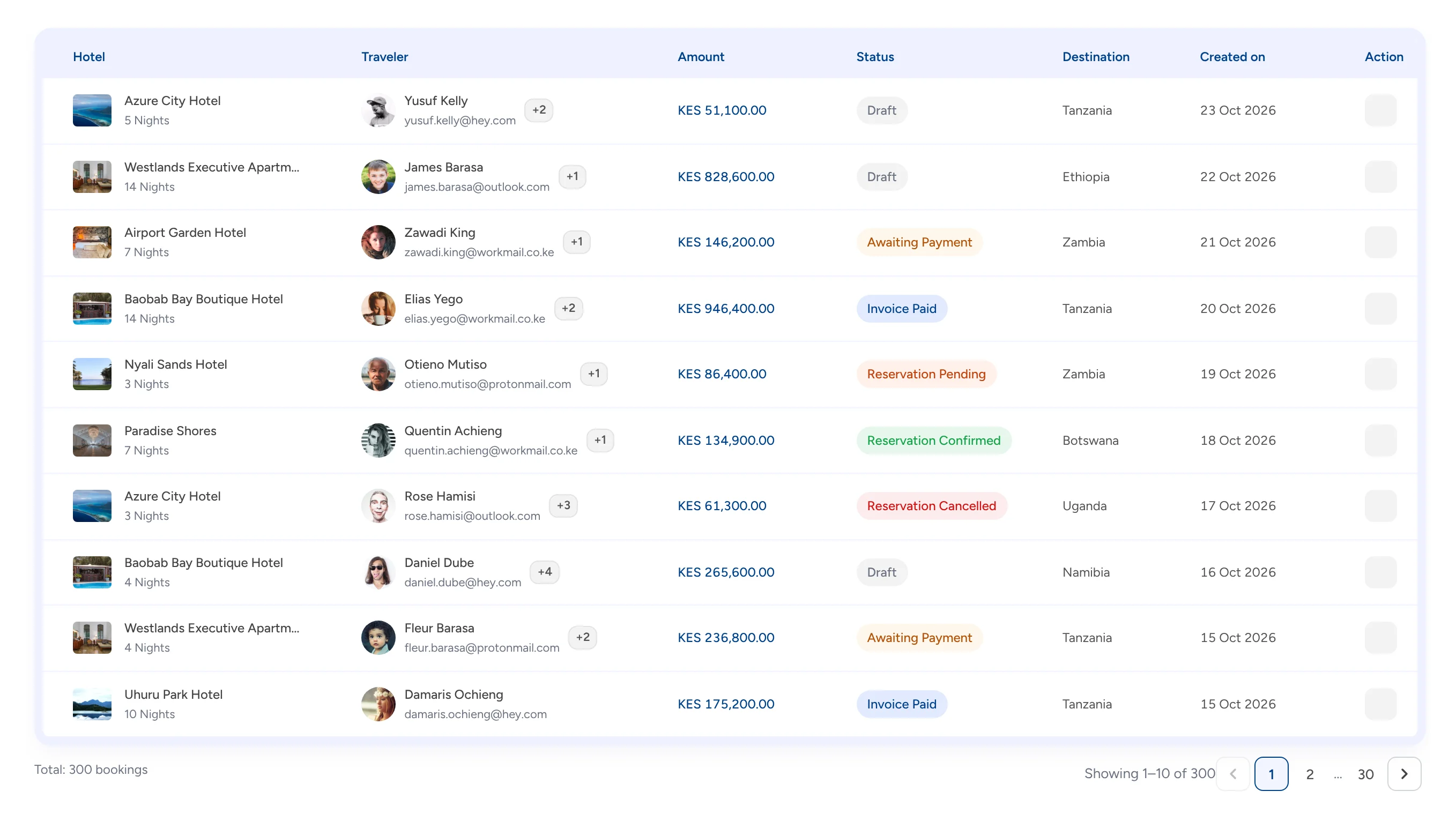Click Reservation Confirmed status badge
The image size is (1456, 821).
click(934, 440)
